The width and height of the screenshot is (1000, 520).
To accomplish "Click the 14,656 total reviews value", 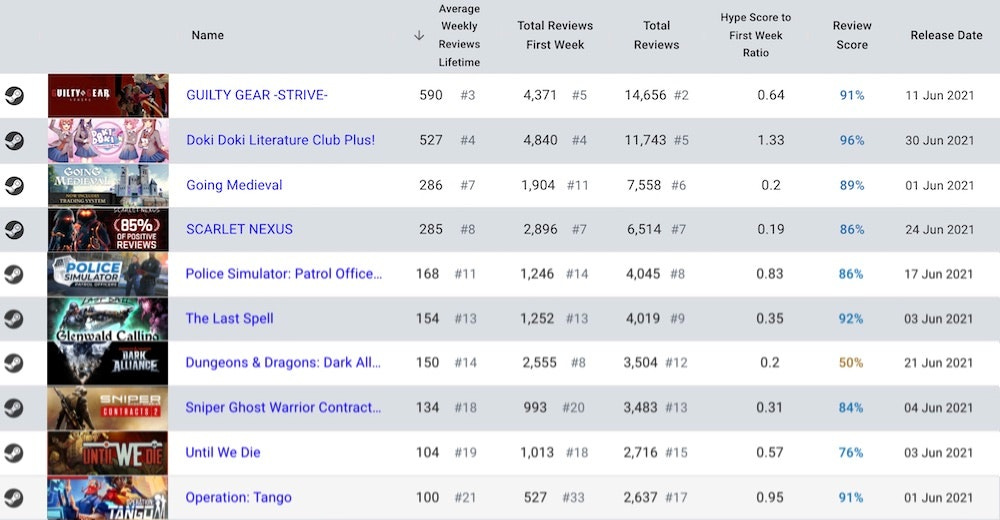I will coord(645,95).
